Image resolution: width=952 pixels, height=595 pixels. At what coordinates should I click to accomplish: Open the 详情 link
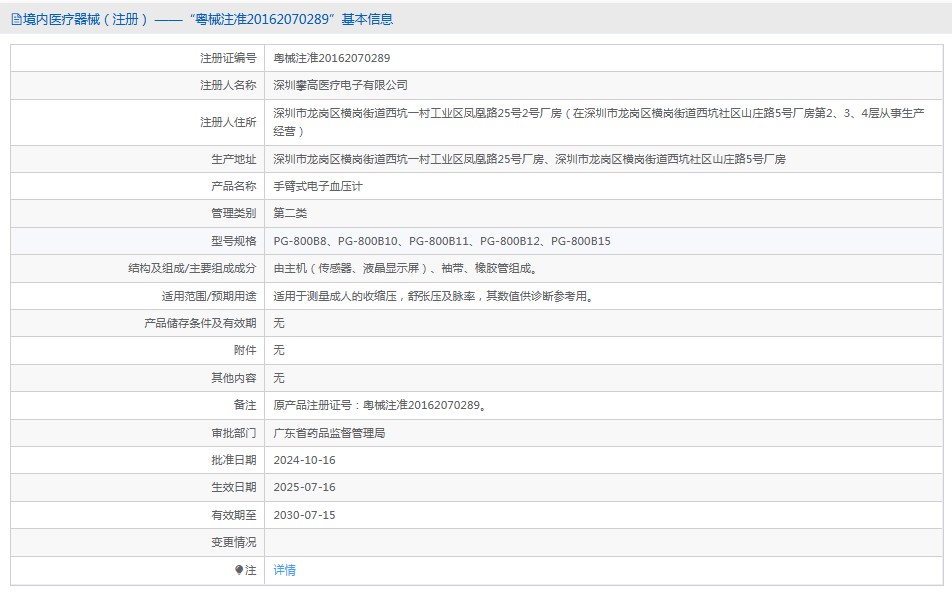[x=285, y=570]
